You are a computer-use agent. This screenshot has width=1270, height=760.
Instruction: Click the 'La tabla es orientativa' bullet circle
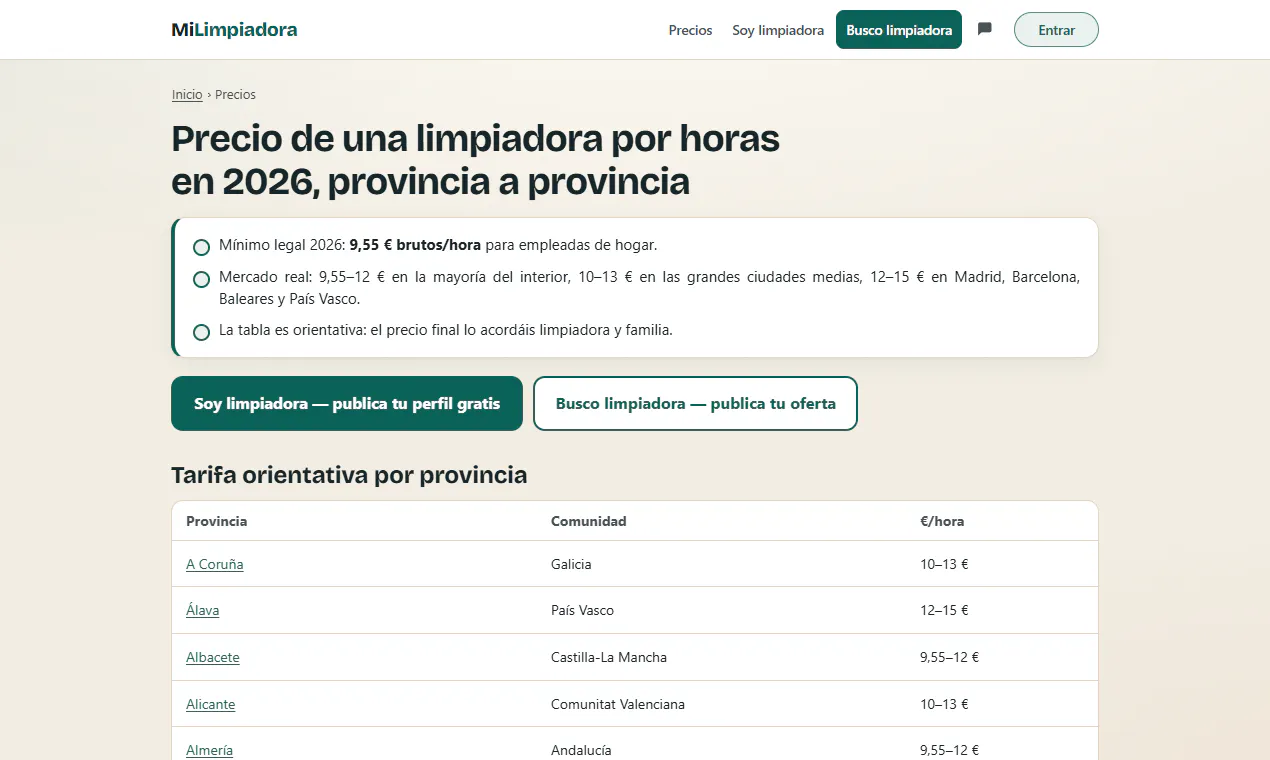pyautogui.click(x=201, y=332)
